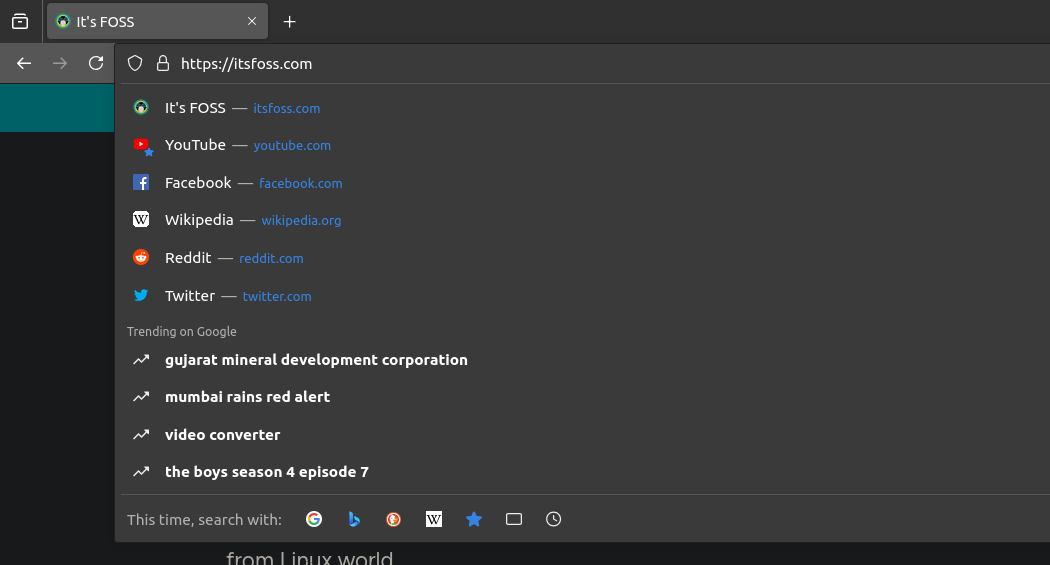This screenshot has height=565, width=1050.
Task: Select trending 'gujarat mineral development corporation'
Action: (x=585, y=359)
